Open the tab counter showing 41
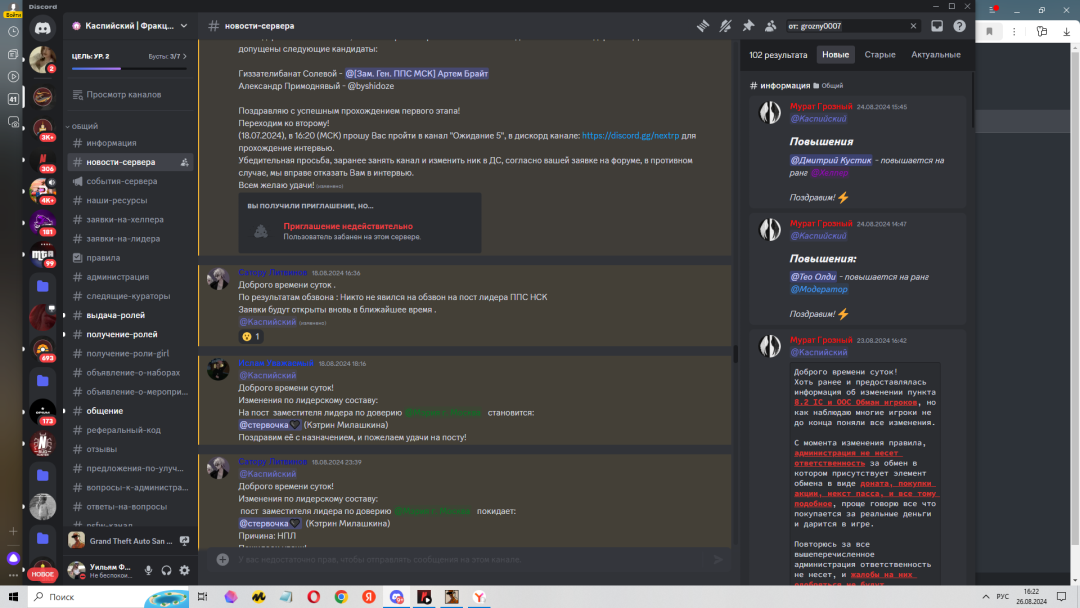Screen dimensions: 1080x608 coord(13,99)
